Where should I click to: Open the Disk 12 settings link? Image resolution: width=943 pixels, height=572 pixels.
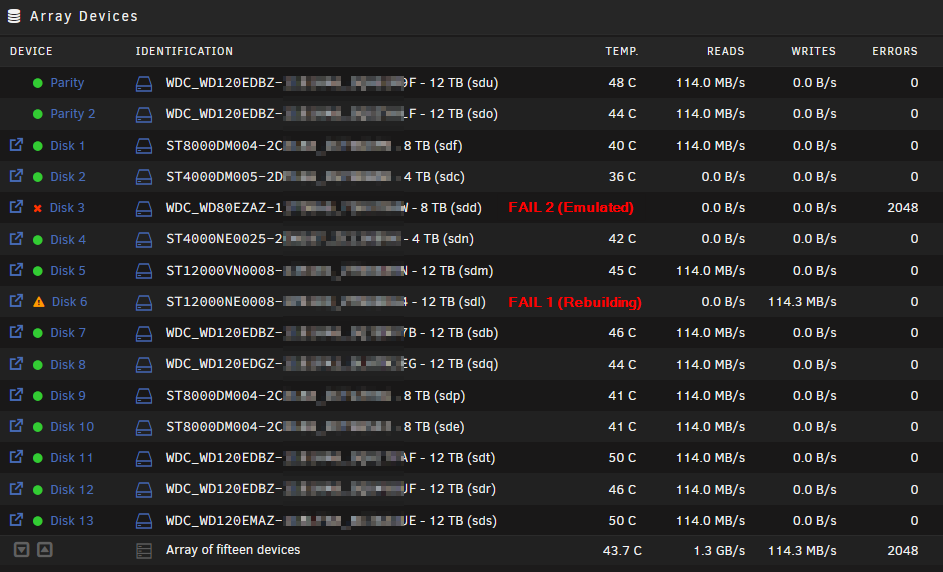(72, 490)
